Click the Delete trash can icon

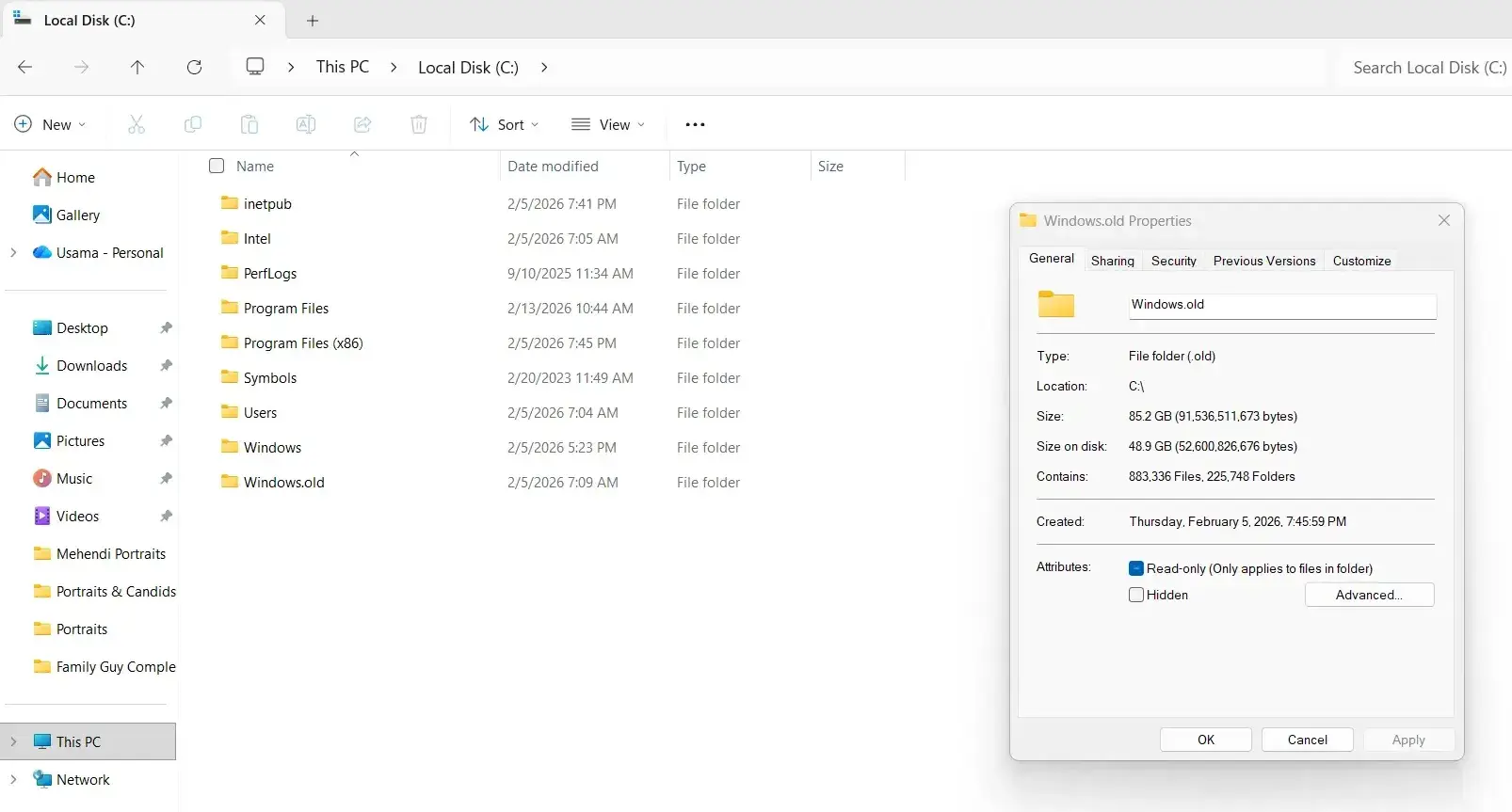tap(419, 124)
